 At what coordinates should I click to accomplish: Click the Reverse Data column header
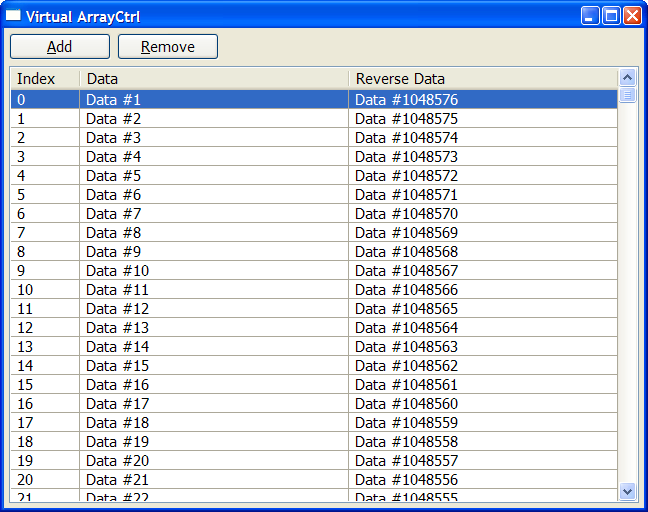pos(482,79)
